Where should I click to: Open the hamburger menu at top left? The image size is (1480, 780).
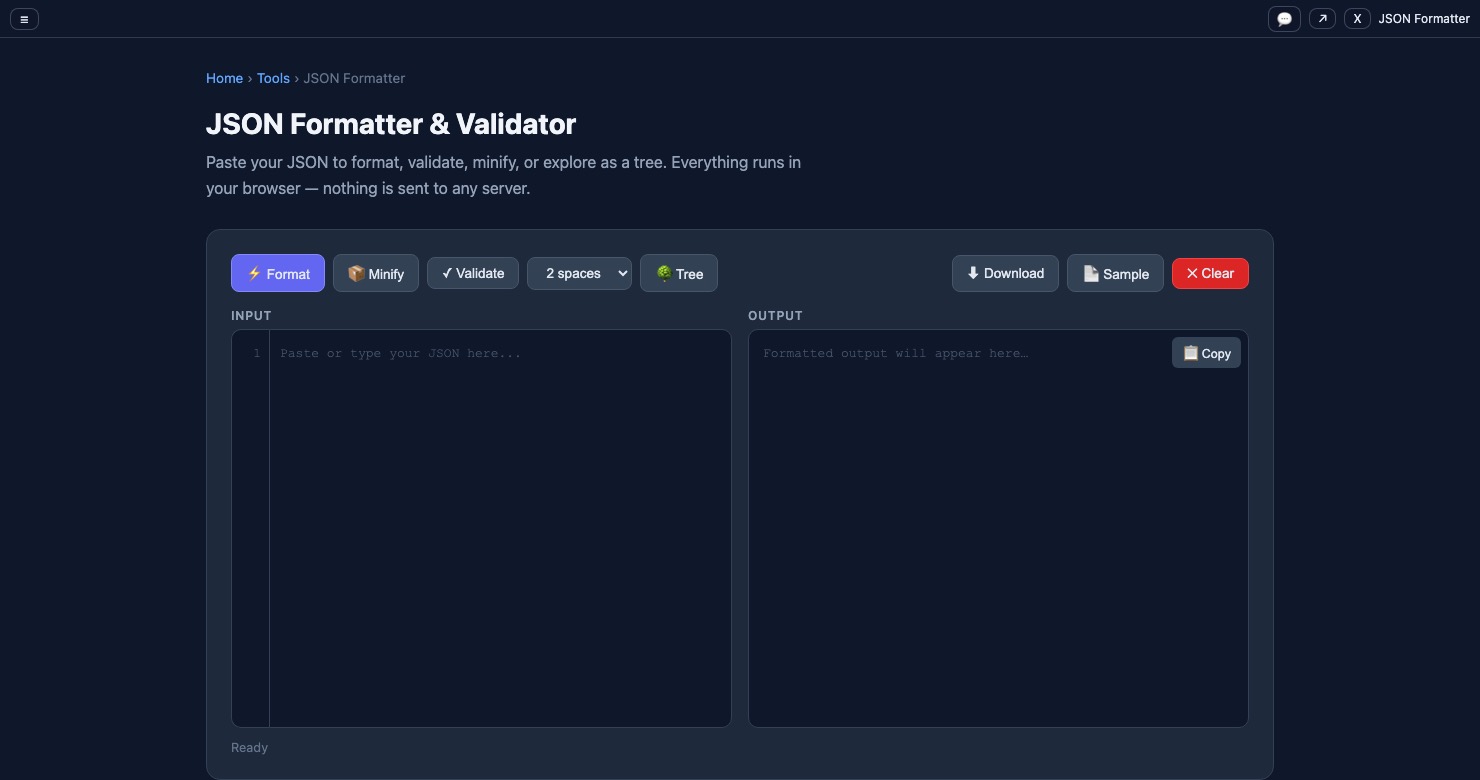tap(24, 18)
